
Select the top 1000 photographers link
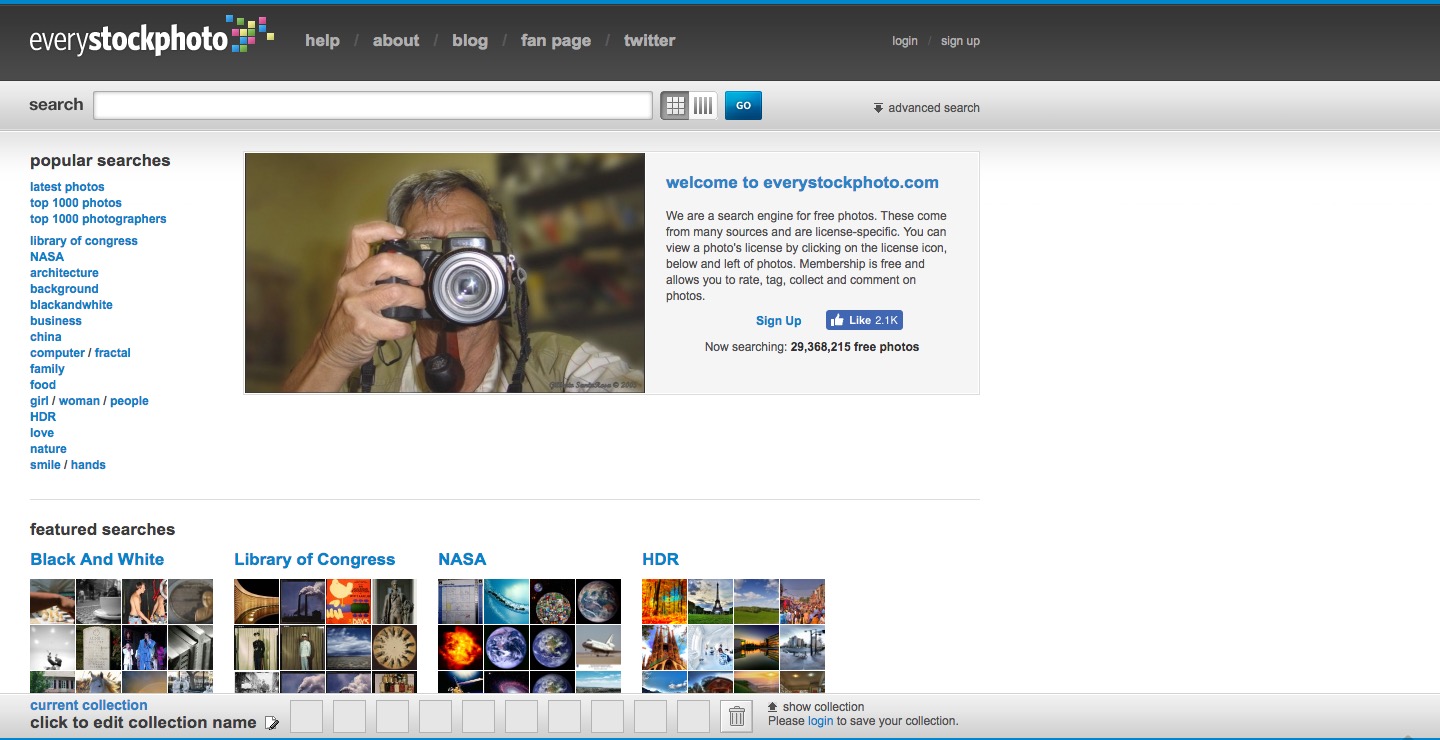pos(98,219)
